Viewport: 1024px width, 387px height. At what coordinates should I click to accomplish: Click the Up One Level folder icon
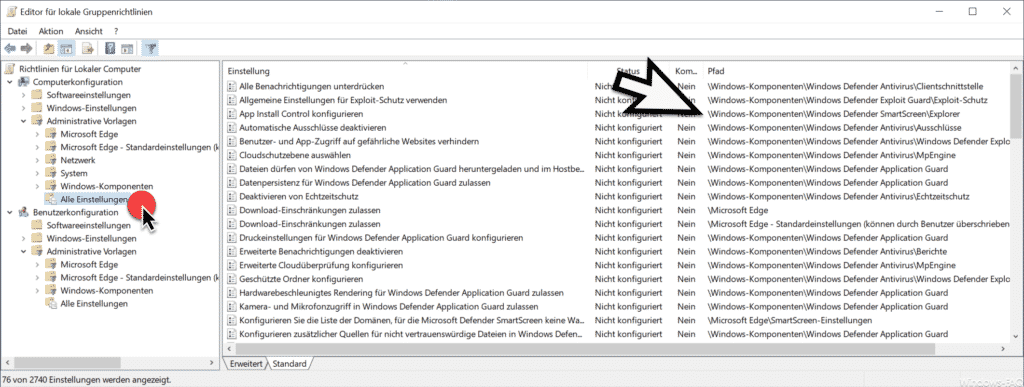pyautogui.click(x=49, y=48)
